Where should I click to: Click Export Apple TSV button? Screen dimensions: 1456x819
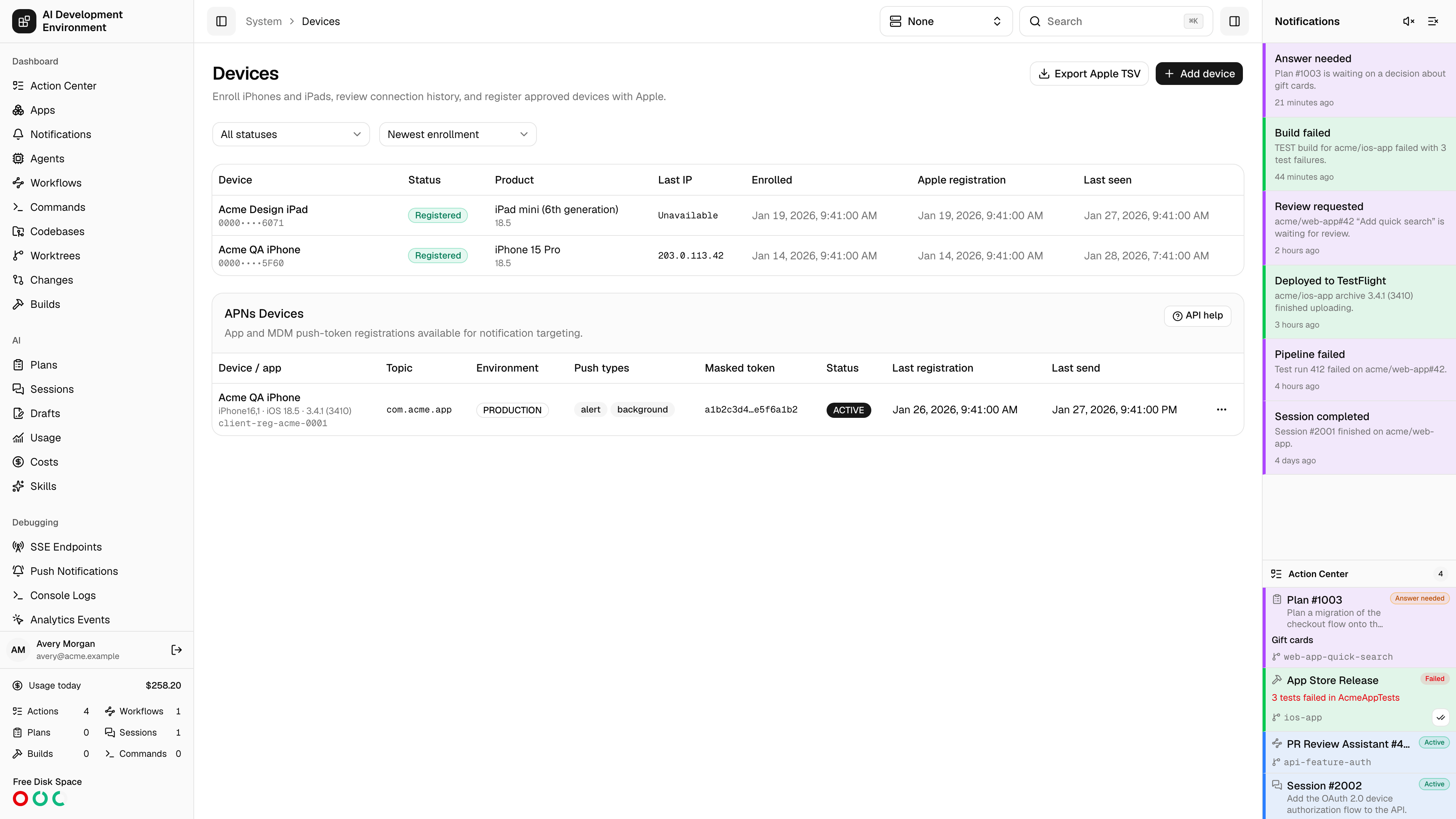pyautogui.click(x=1089, y=74)
